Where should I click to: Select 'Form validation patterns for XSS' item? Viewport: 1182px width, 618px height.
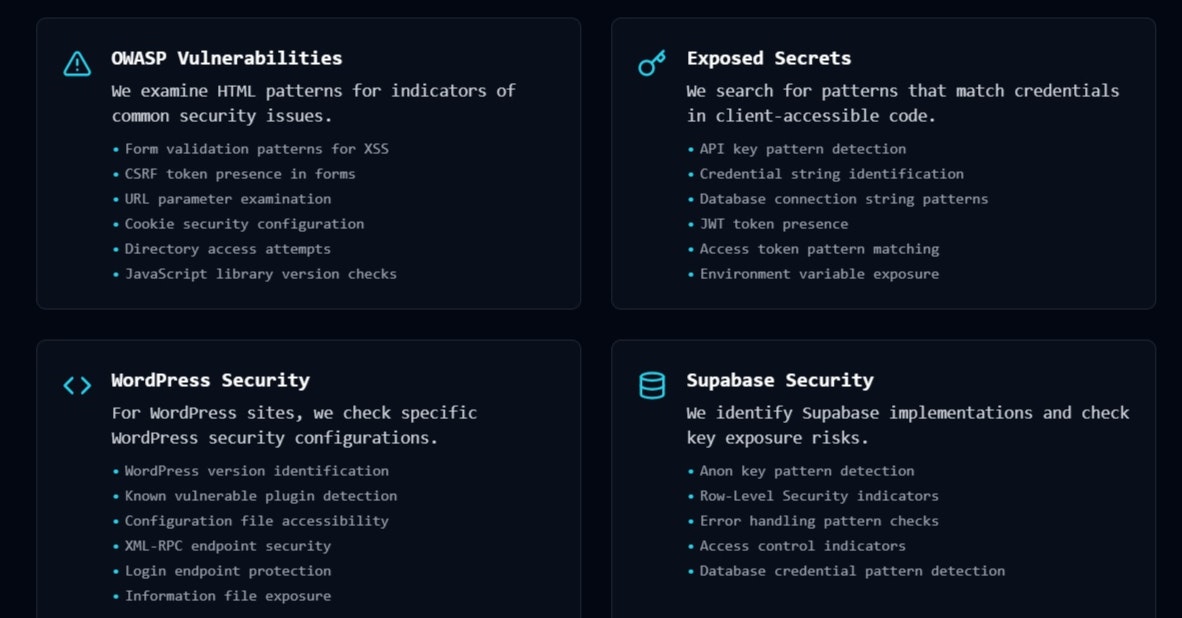256,149
